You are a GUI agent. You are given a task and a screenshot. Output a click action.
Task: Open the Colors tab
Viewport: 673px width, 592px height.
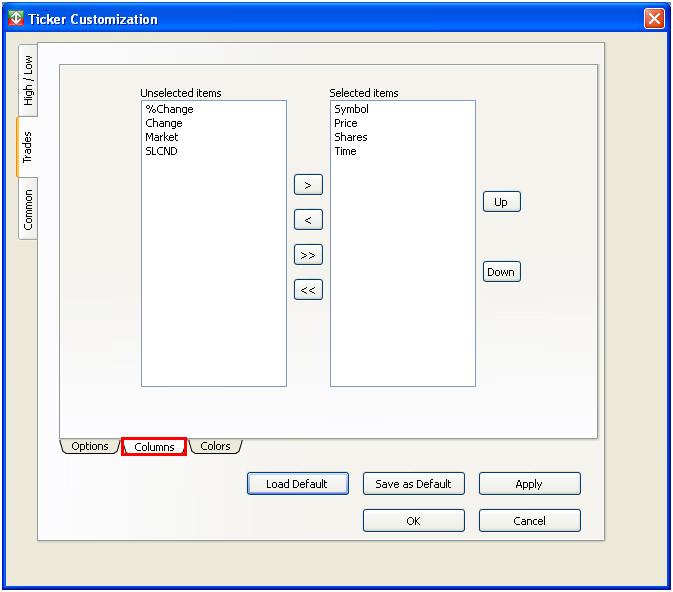pyautogui.click(x=215, y=446)
